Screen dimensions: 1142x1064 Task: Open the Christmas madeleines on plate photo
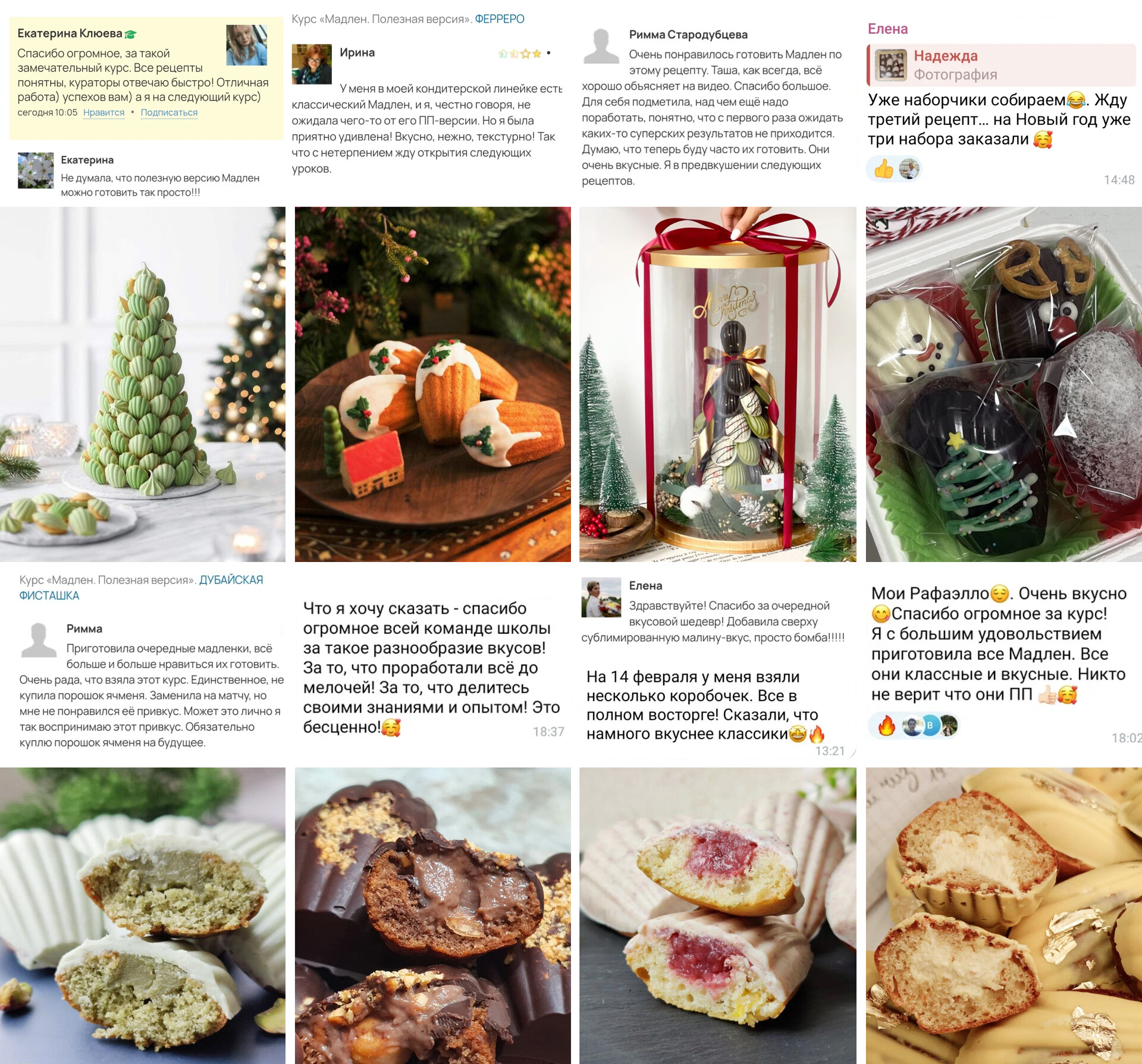tap(433, 384)
